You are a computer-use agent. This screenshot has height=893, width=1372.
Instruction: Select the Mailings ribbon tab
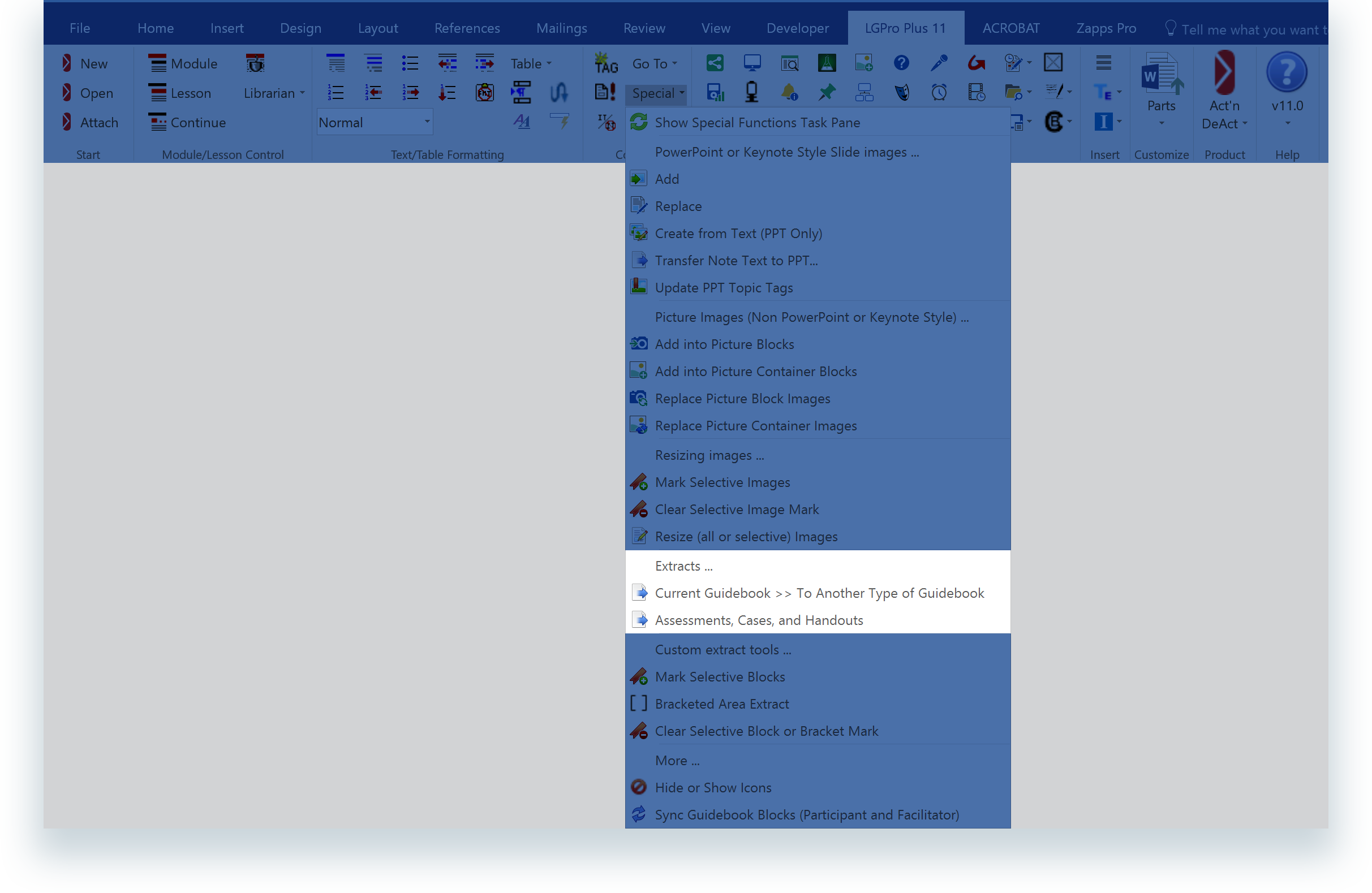point(561,28)
